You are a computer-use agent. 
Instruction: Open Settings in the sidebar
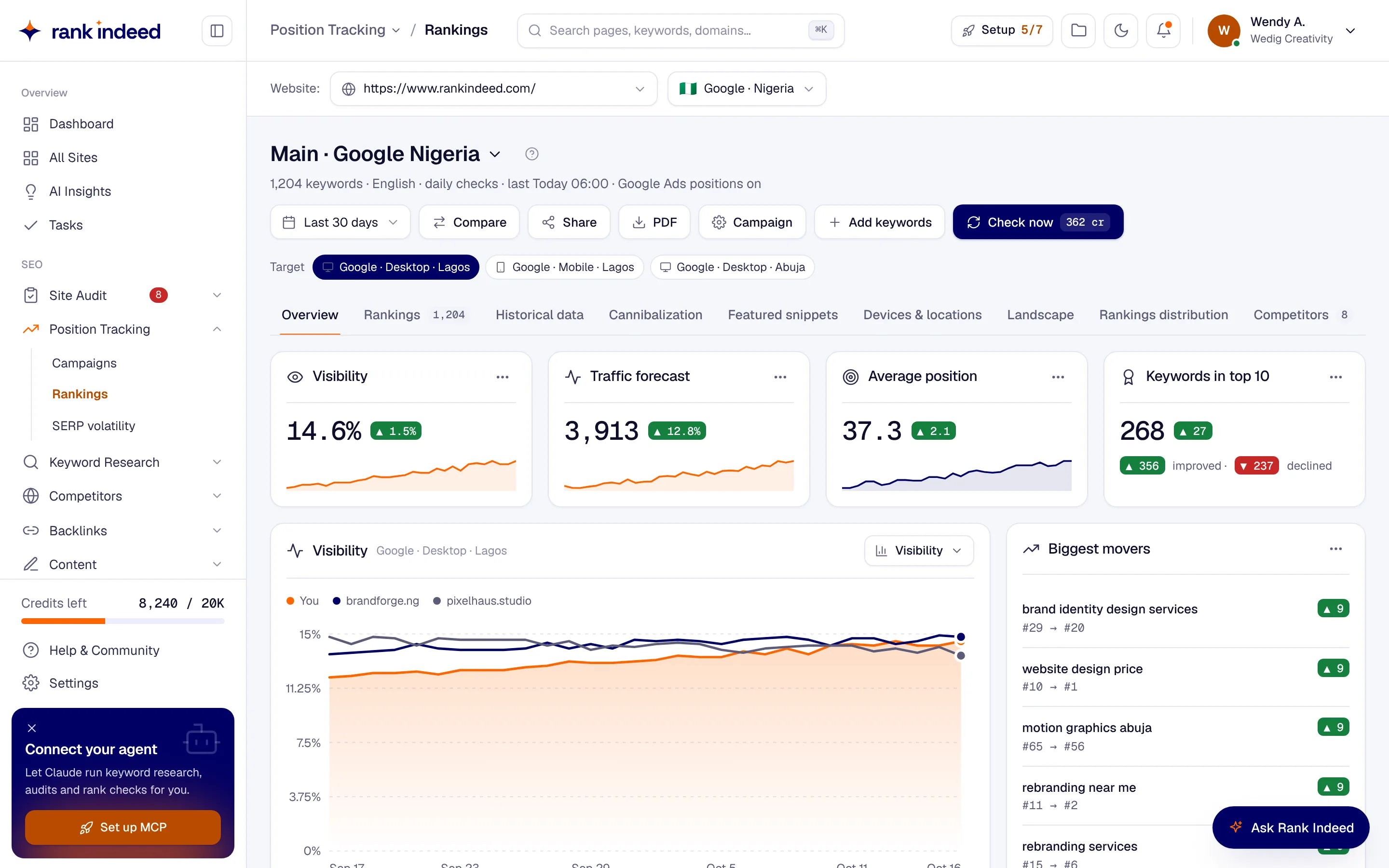123,683
